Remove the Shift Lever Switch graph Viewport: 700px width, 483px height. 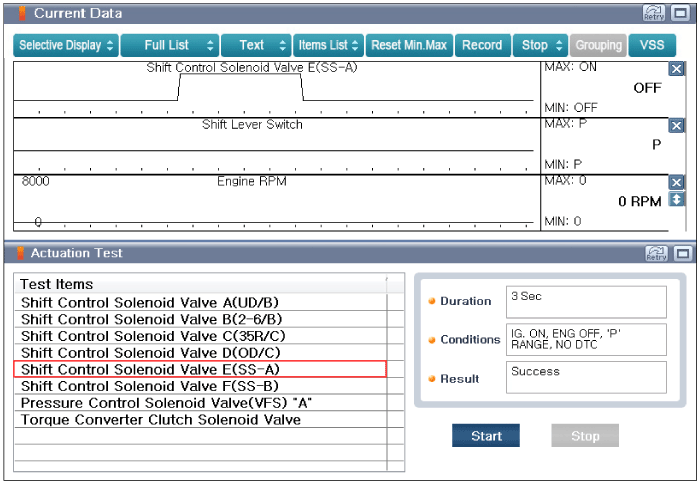point(676,125)
